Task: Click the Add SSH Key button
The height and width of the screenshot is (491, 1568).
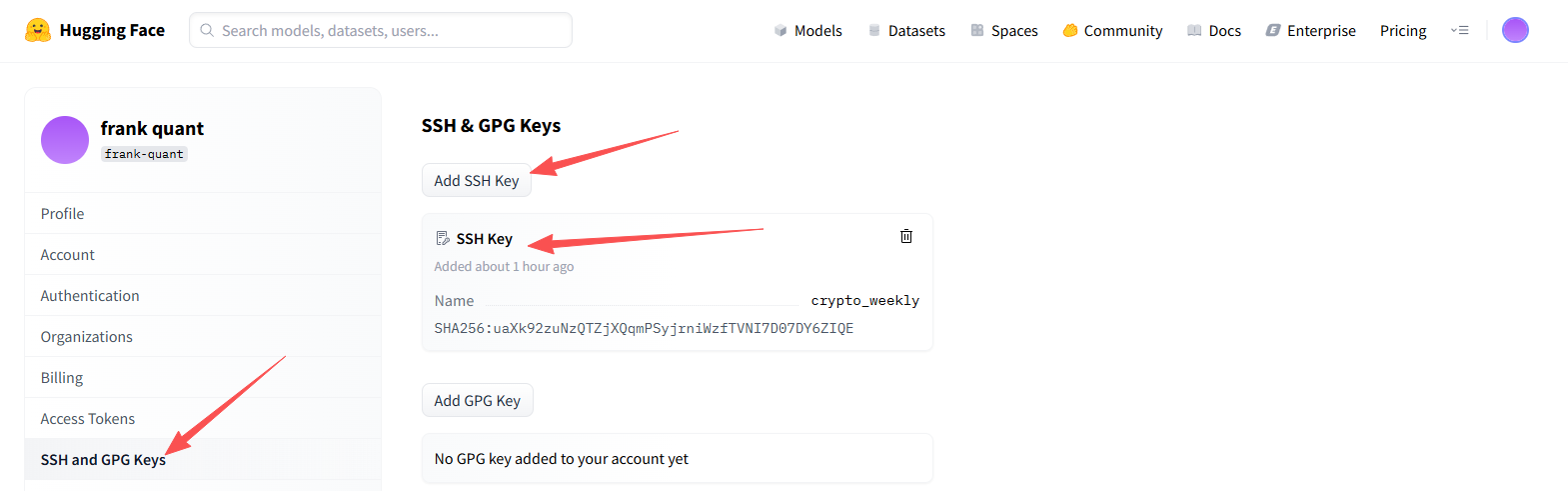Action: pyautogui.click(x=477, y=181)
